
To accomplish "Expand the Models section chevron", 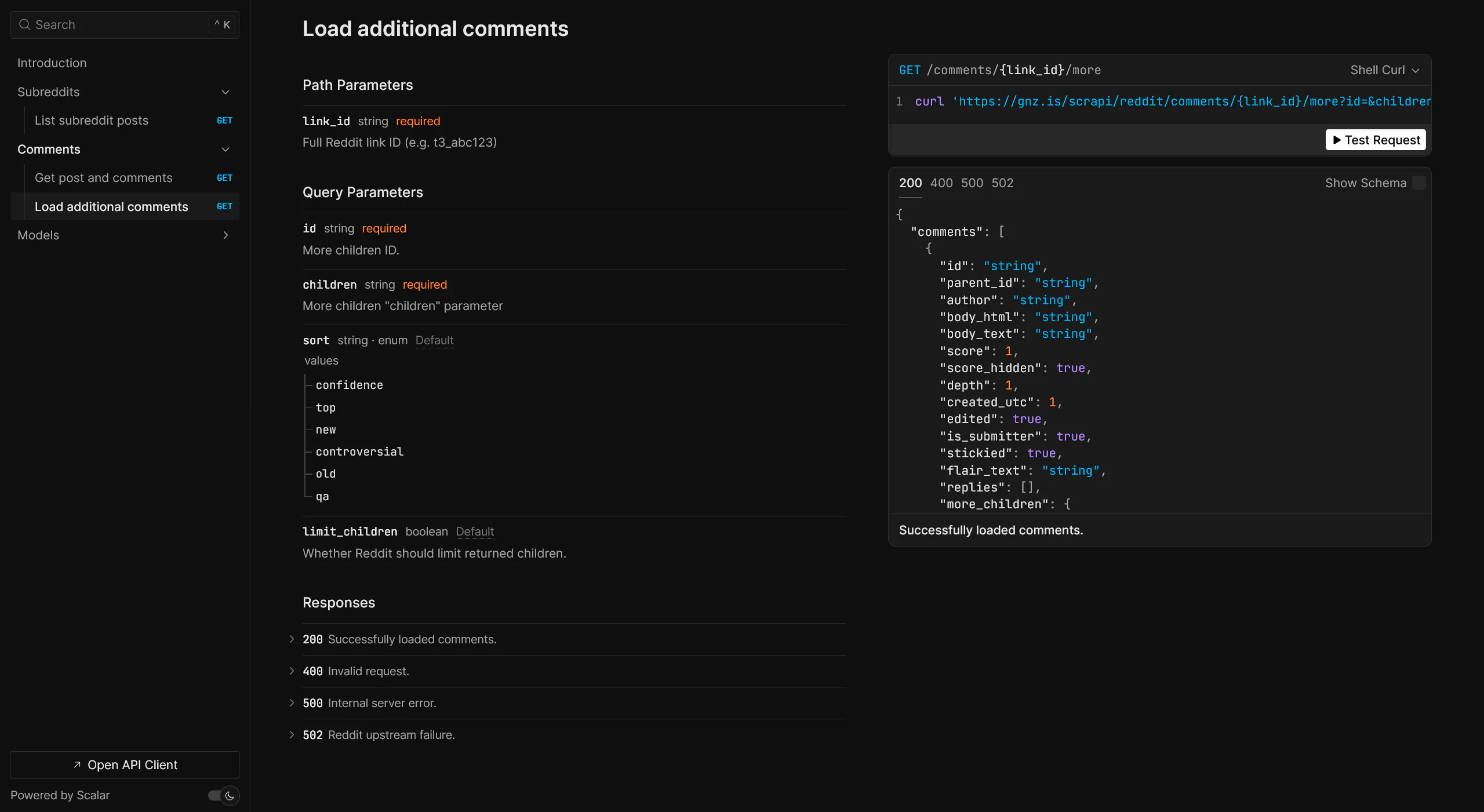I will [x=225, y=235].
